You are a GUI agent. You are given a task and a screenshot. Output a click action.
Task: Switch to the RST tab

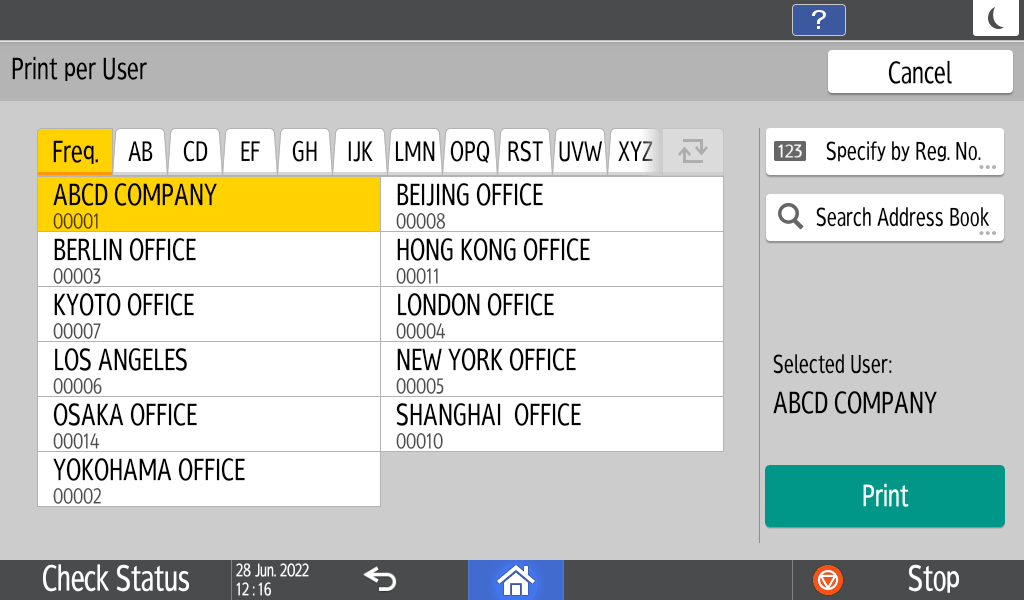(525, 152)
